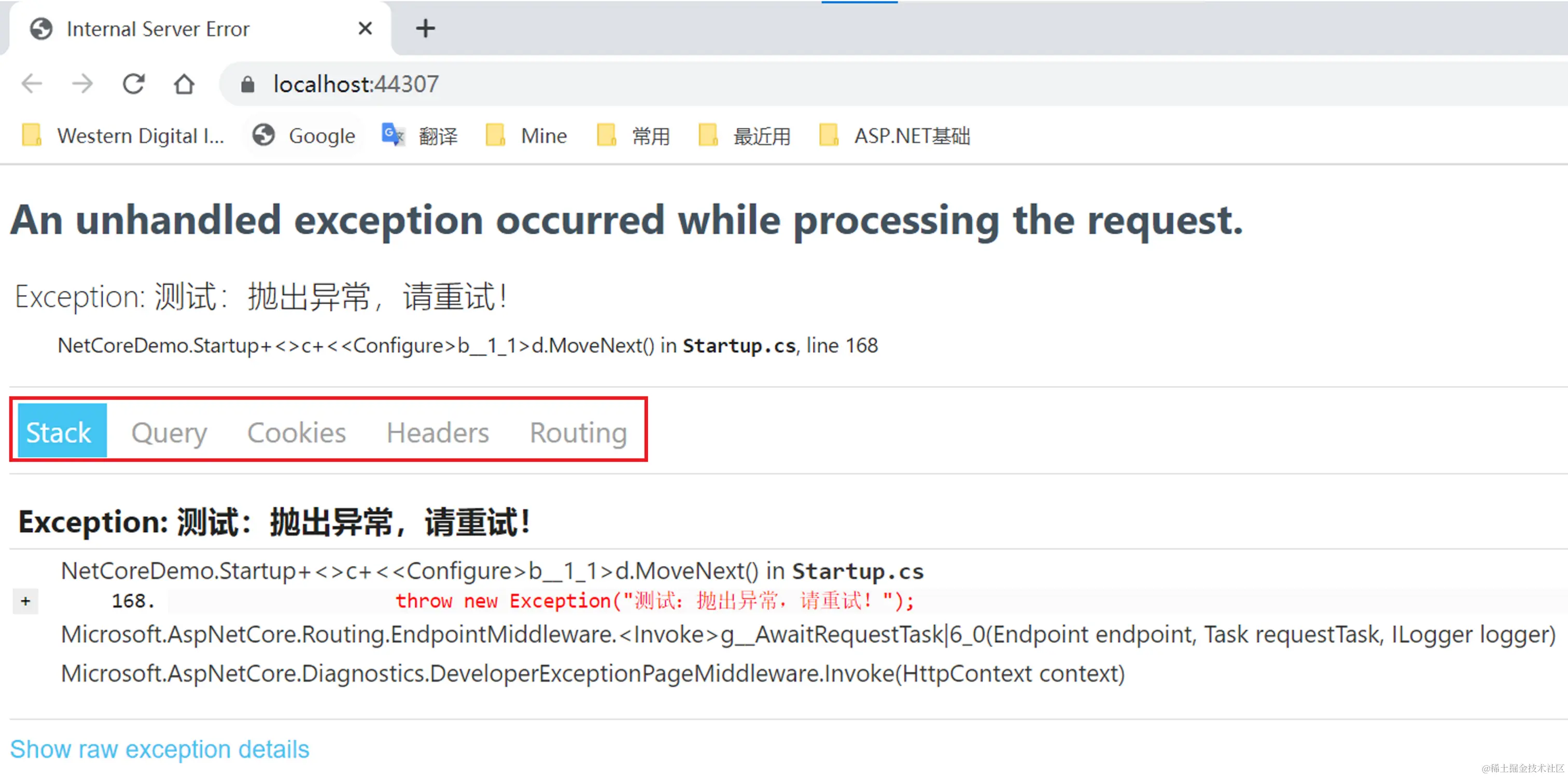
Task: Open the Routing tab
Action: click(x=578, y=433)
